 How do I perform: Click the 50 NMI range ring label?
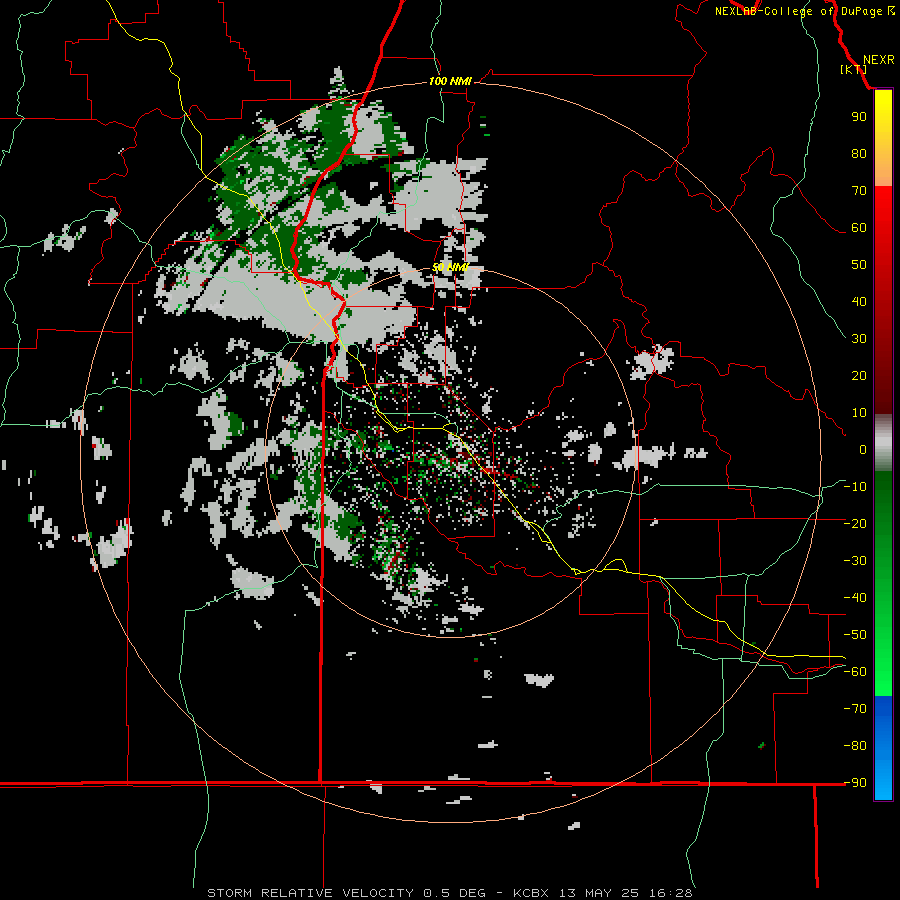coord(450,267)
